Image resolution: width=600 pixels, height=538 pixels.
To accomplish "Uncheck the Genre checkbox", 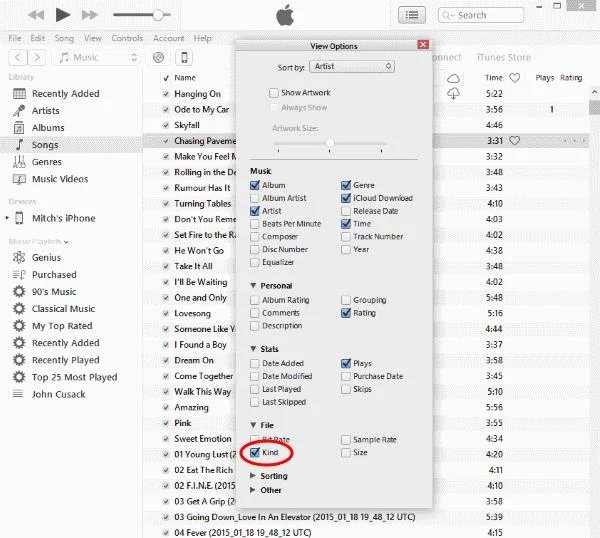I will (346, 186).
